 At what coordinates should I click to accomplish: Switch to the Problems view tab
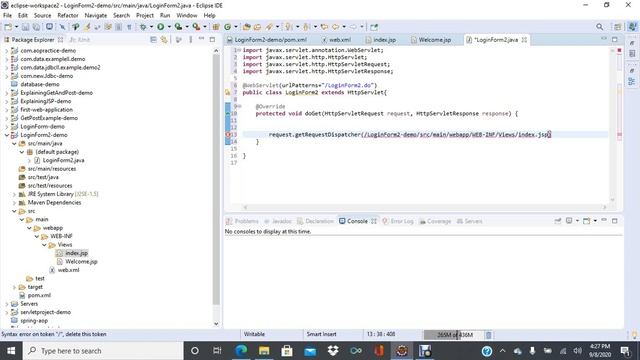[242, 221]
